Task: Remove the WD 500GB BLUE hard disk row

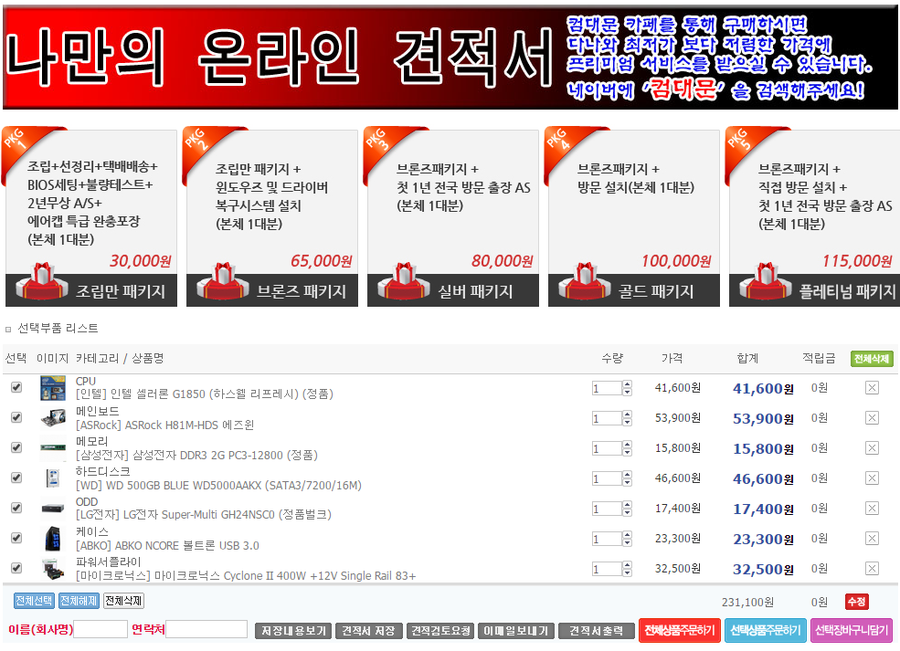Action: point(871,478)
